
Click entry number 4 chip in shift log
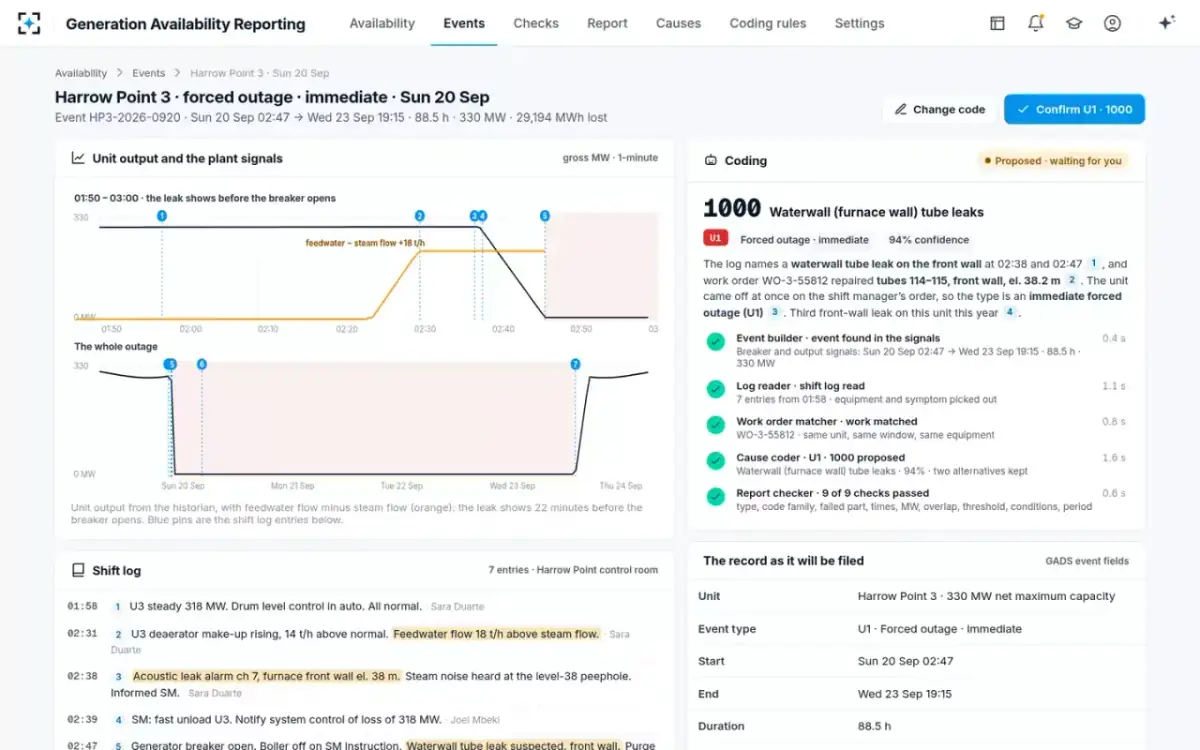tap(118, 720)
